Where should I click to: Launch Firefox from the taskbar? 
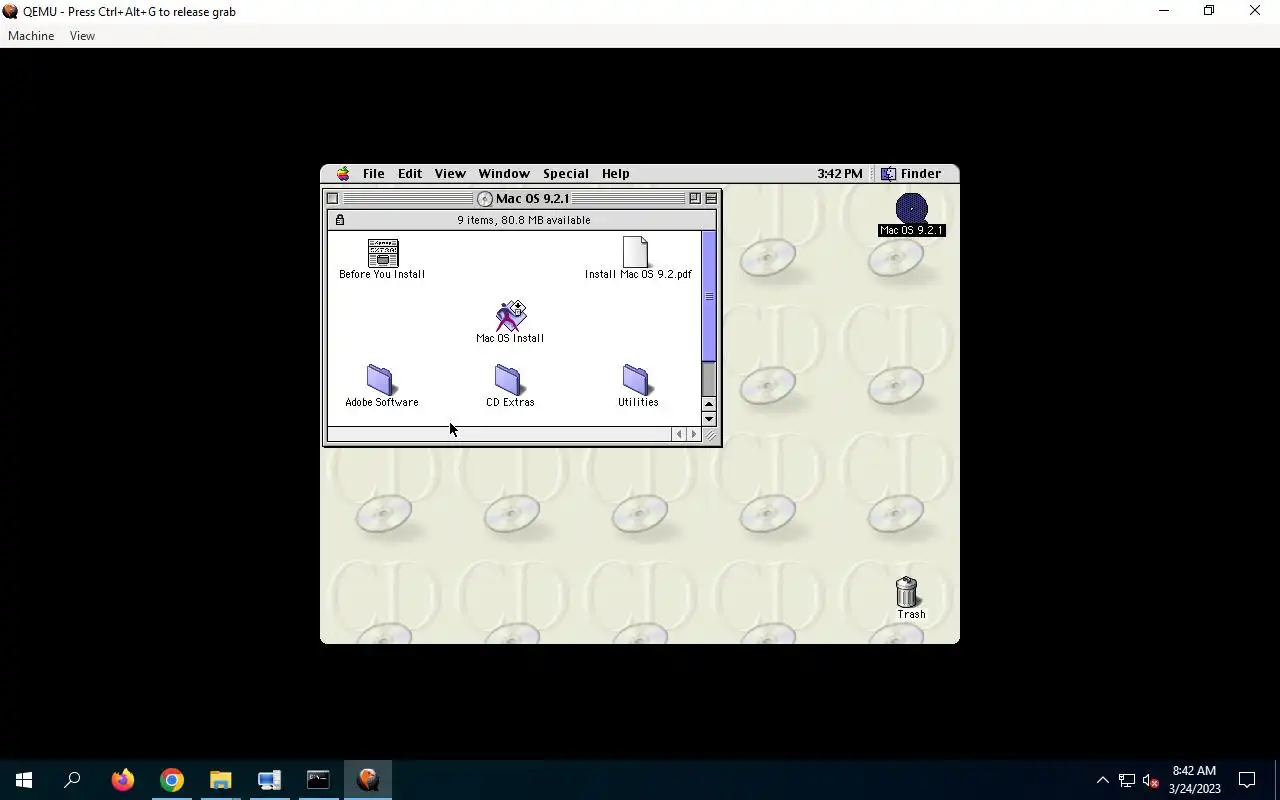tap(123, 780)
